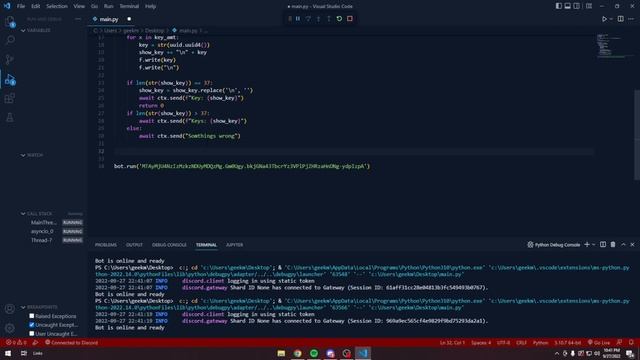The height and width of the screenshot is (360, 640).
Task: Click Go Live in status bar
Action: click(x=599, y=342)
